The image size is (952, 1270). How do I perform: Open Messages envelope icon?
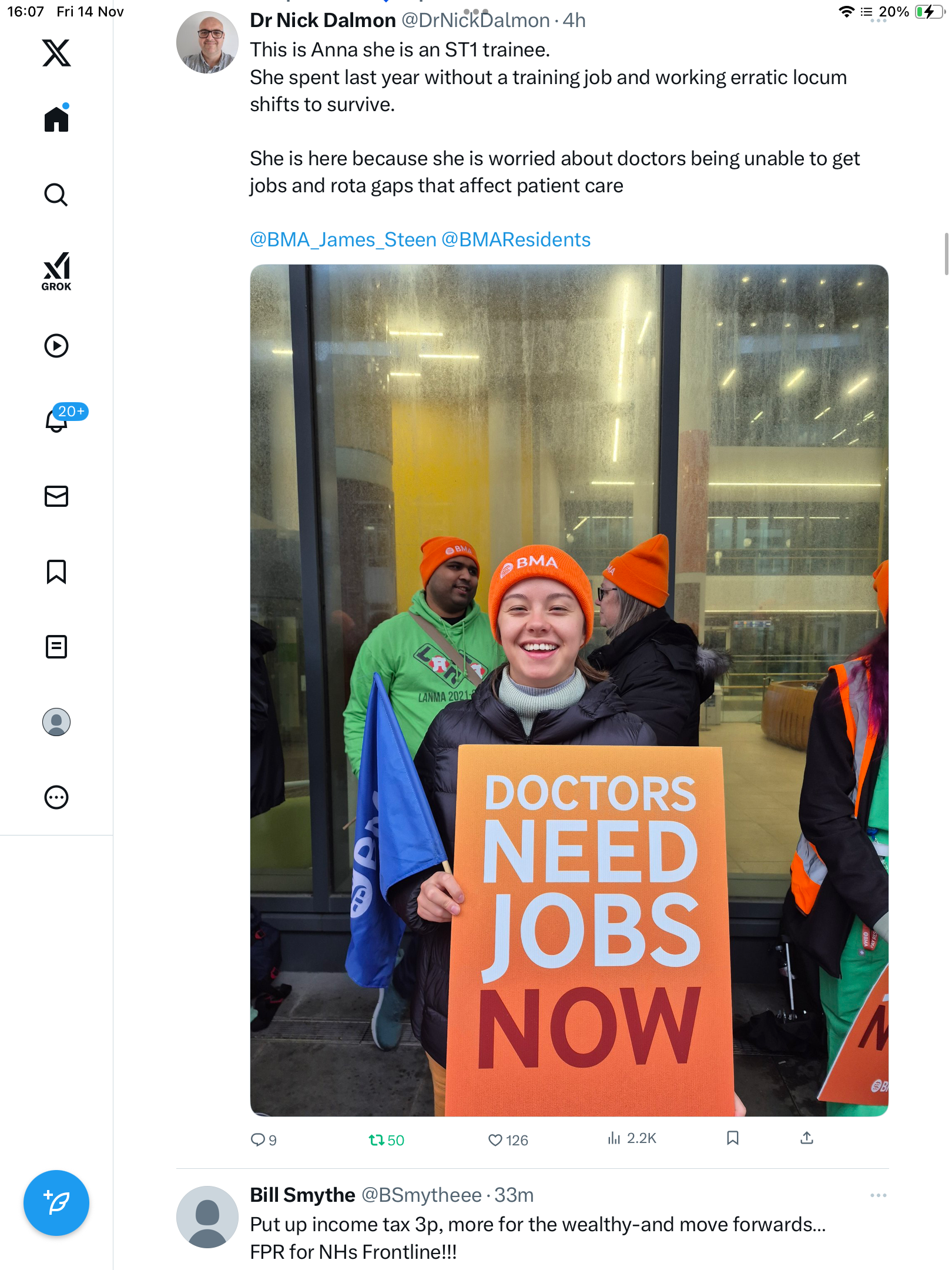[56, 496]
